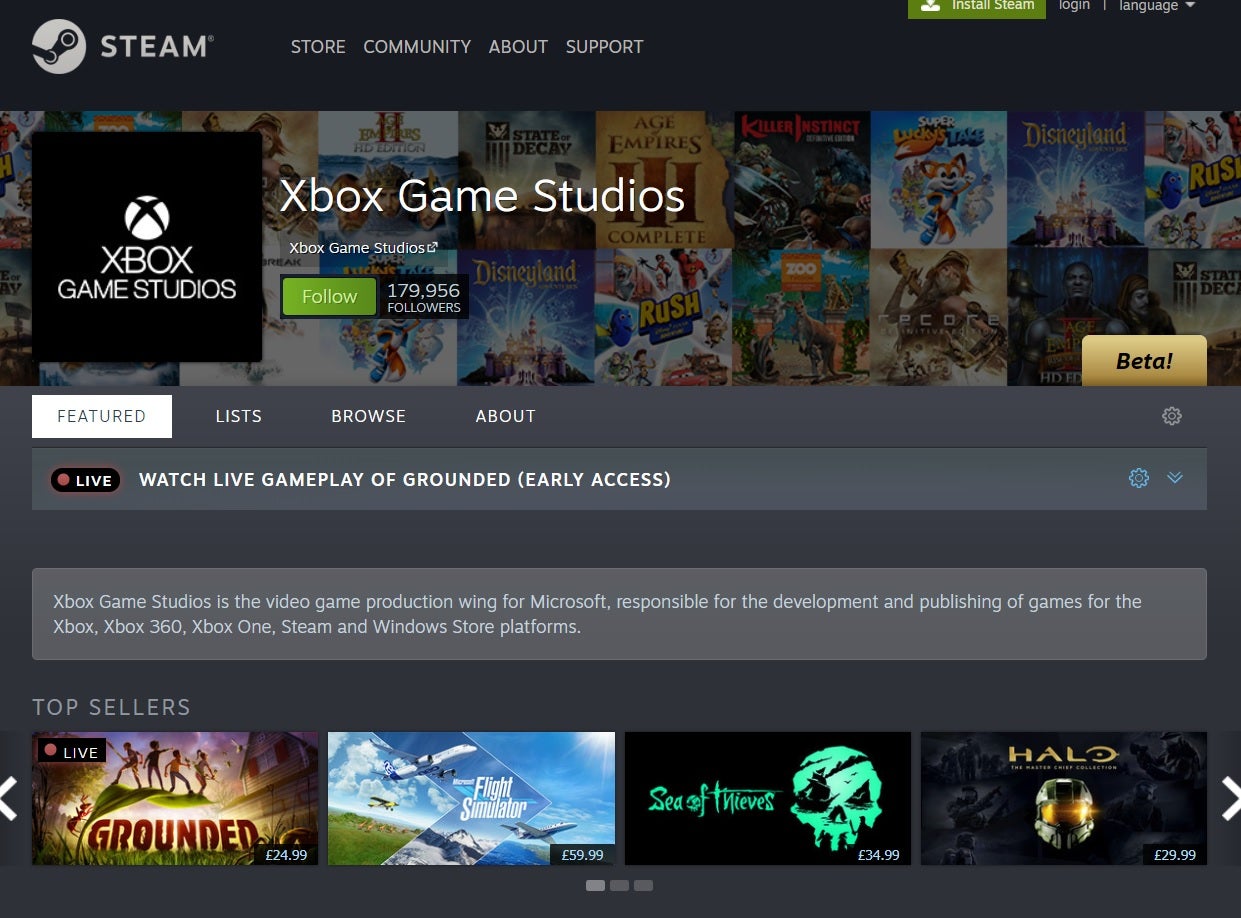This screenshot has width=1241, height=918.
Task: Select the first carousel page indicator
Action: 595,885
